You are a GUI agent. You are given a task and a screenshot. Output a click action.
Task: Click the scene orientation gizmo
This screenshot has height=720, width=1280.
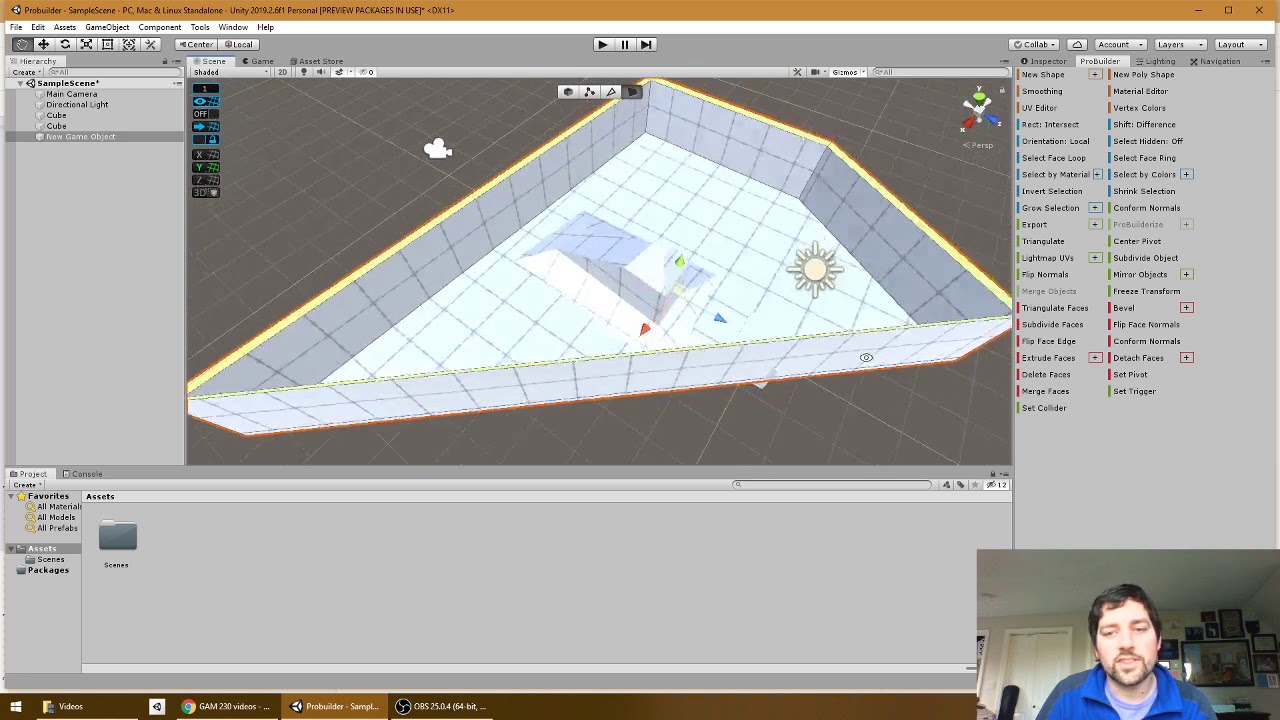pos(979,109)
